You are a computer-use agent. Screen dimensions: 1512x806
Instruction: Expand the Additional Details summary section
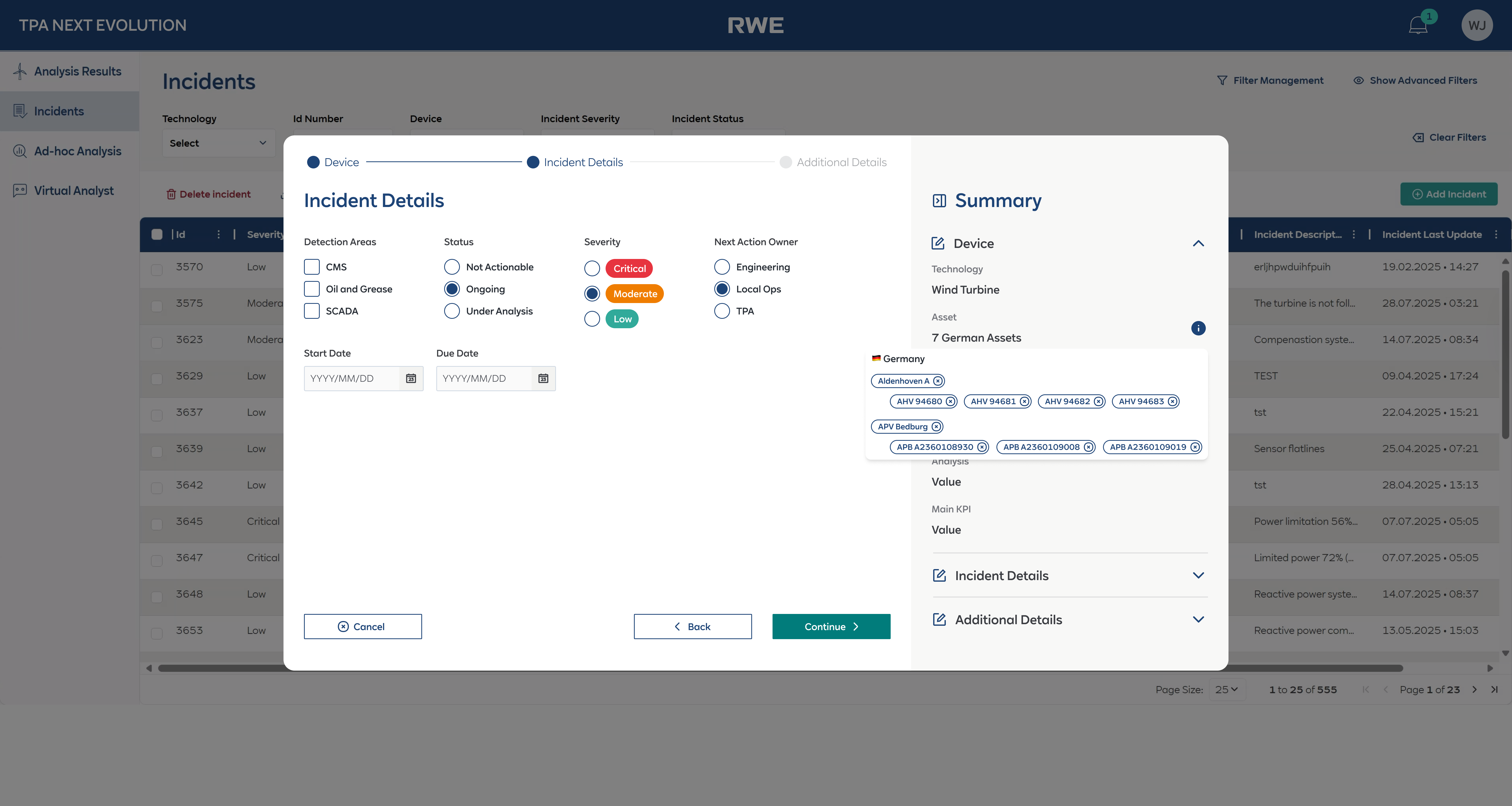1198,619
